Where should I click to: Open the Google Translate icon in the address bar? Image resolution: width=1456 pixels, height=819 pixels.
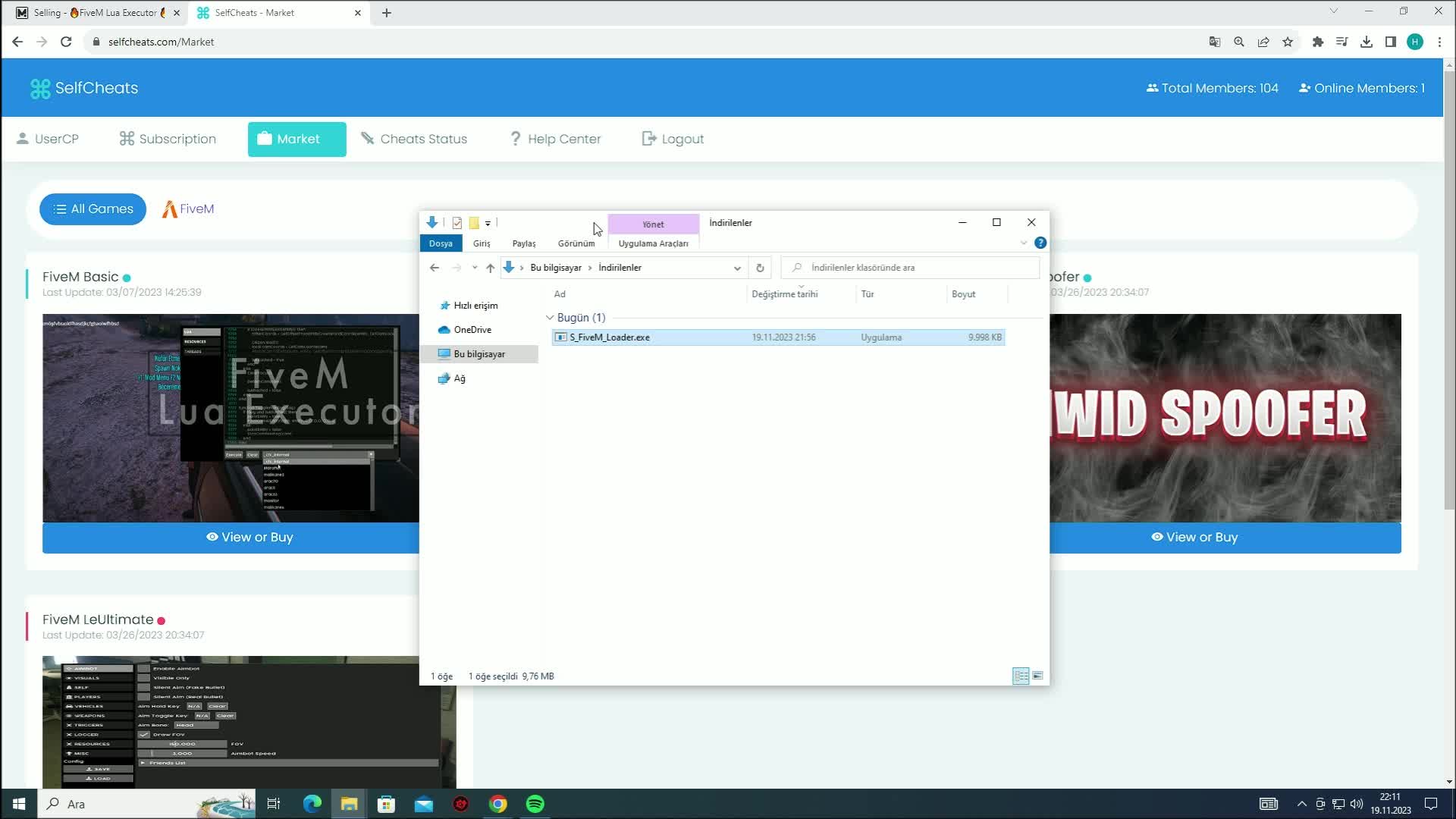[x=1214, y=42]
